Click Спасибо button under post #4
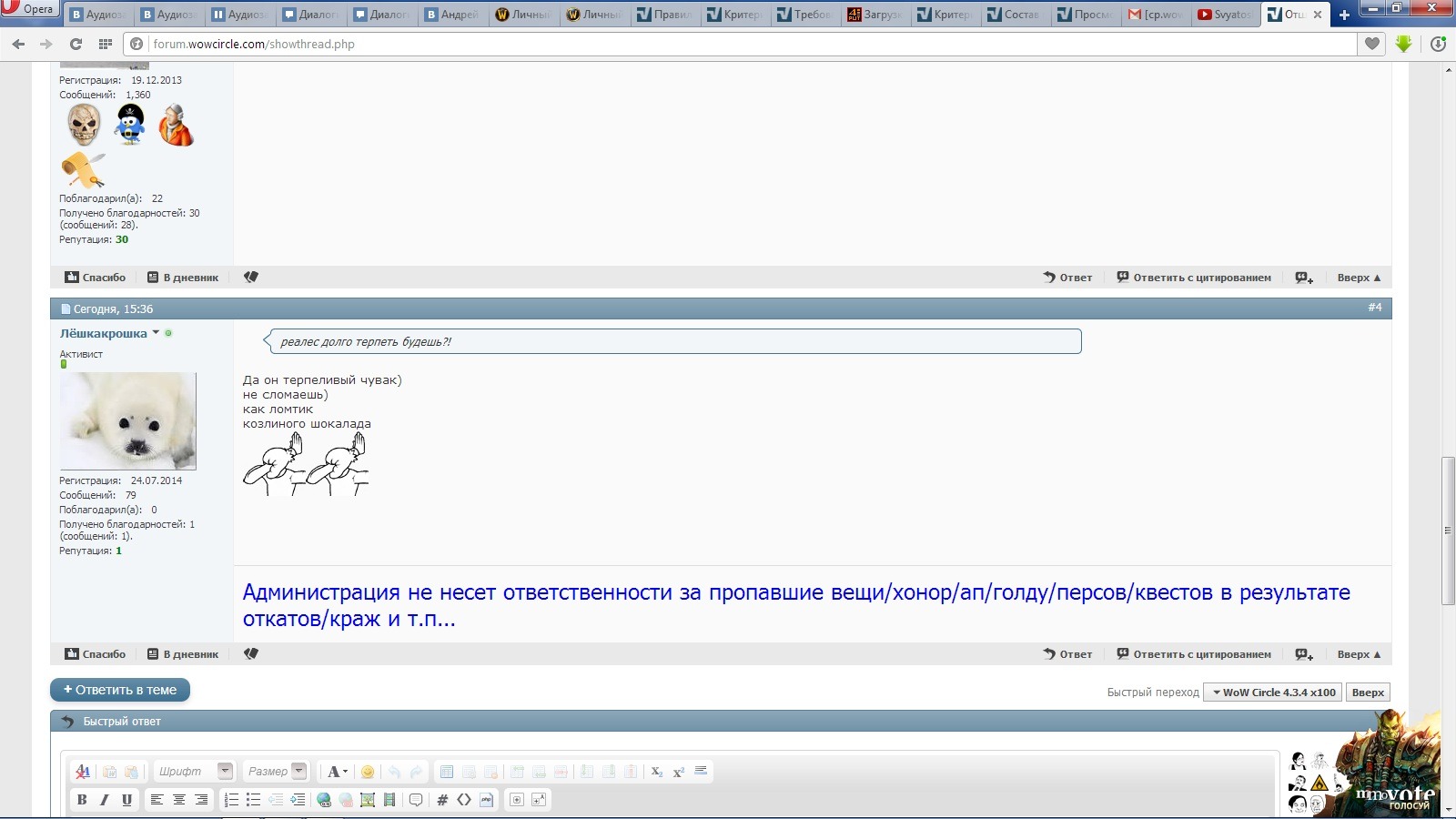This screenshot has width=1456, height=819. pyautogui.click(x=96, y=654)
